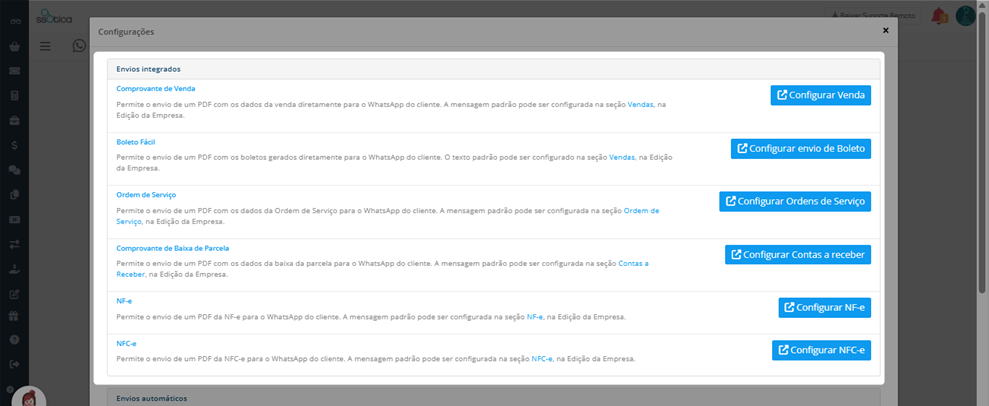Image resolution: width=989 pixels, height=406 pixels.
Task: Open Vendas link in Comprovante de Venda description
Action: (641, 105)
